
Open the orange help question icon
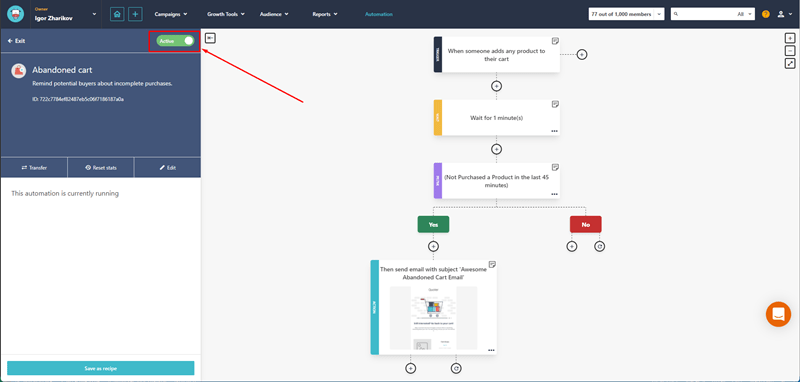pyautogui.click(x=765, y=14)
